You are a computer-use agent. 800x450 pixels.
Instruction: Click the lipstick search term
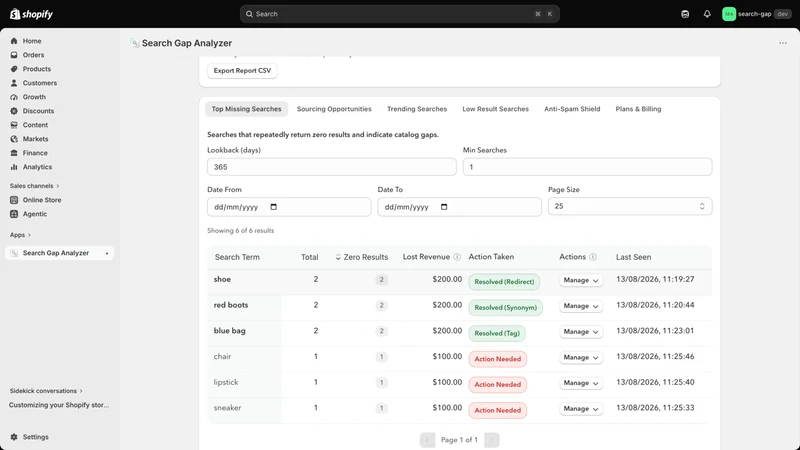[x=226, y=382]
